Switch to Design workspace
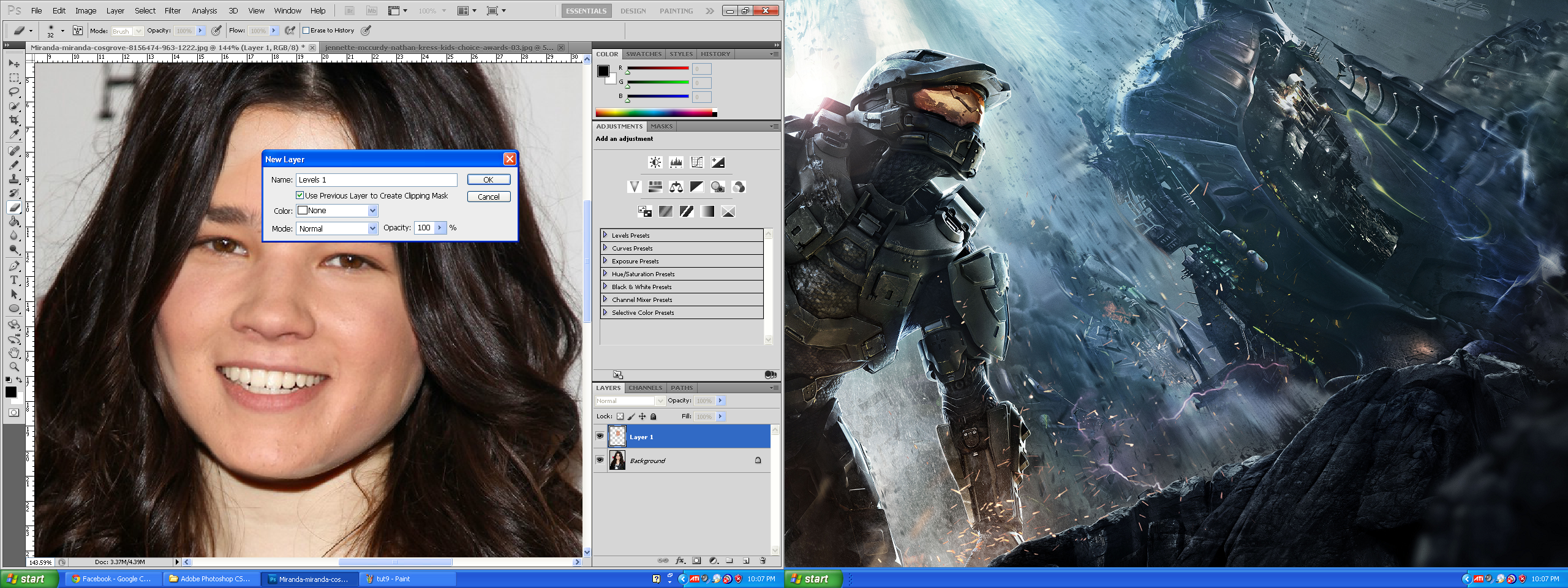The height and width of the screenshot is (588, 1568). pyautogui.click(x=633, y=11)
